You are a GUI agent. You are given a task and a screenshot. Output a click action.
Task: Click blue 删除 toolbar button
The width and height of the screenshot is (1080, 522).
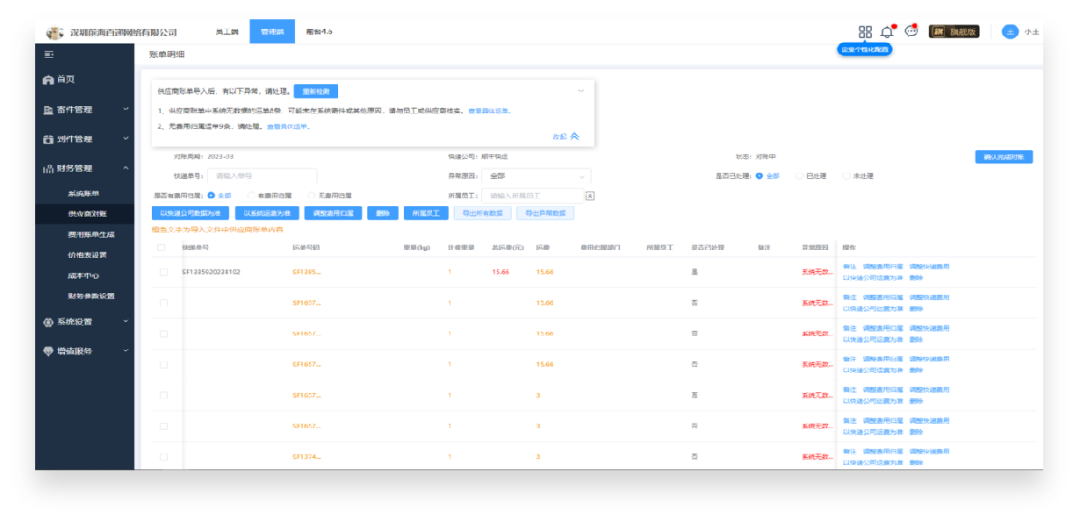(383, 213)
